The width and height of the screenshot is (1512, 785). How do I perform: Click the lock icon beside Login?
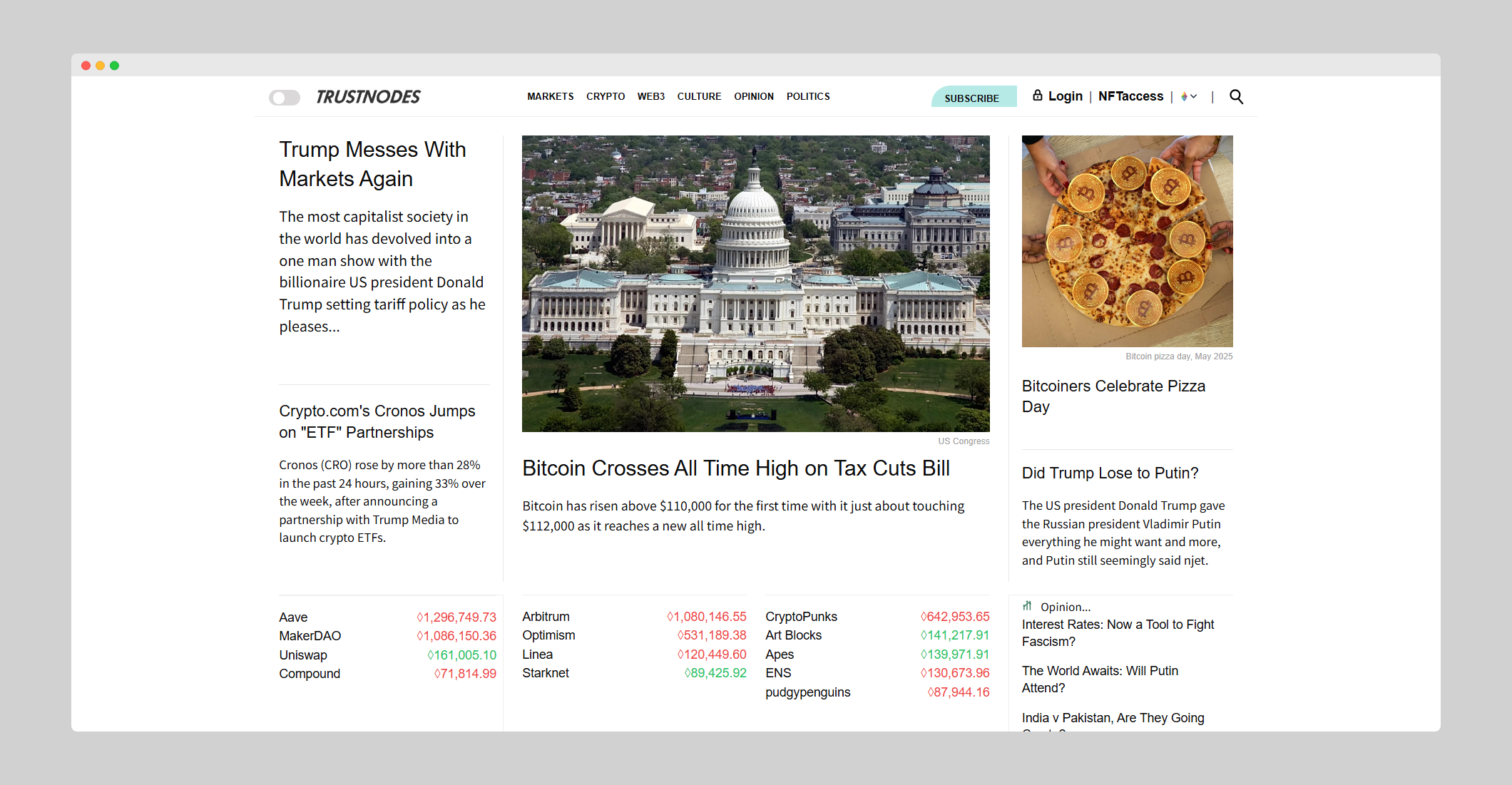(x=1038, y=96)
